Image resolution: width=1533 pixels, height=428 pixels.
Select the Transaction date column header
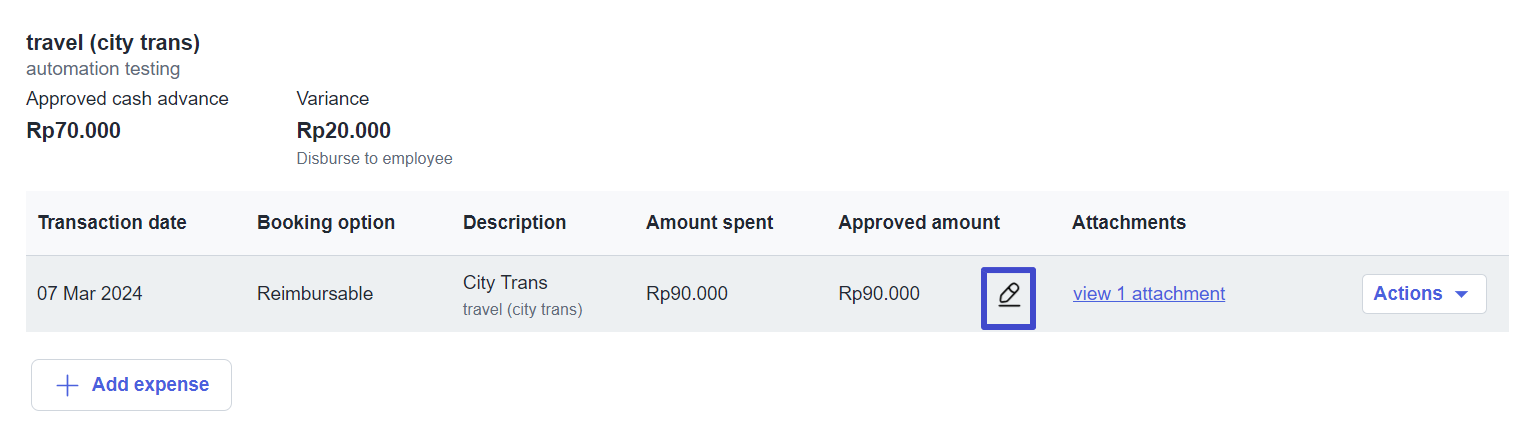pyautogui.click(x=112, y=223)
